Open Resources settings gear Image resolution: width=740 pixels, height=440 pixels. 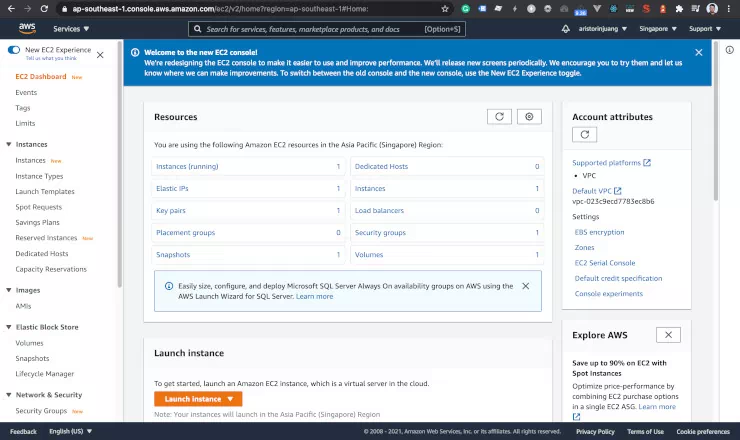click(x=529, y=117)
